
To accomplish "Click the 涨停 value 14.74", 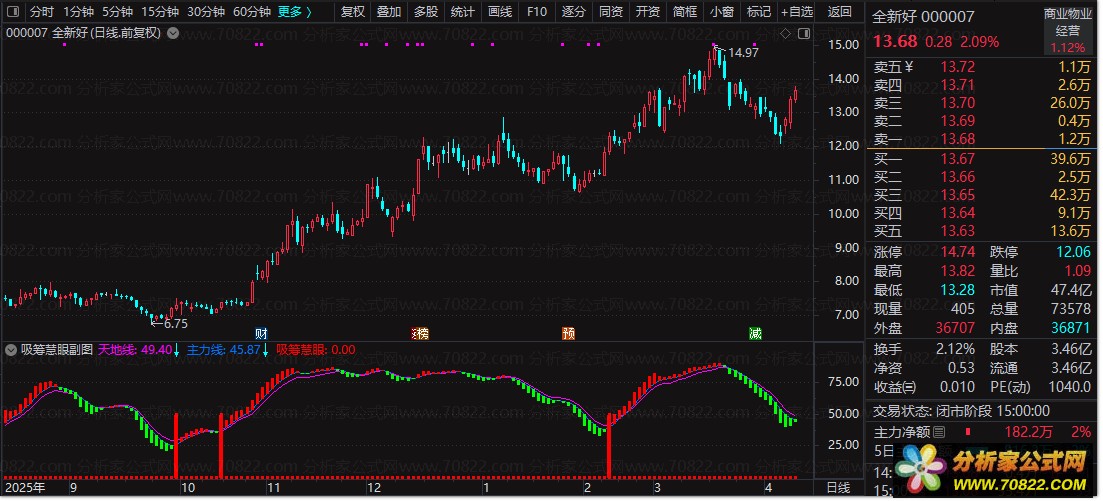I will (957, 252).
